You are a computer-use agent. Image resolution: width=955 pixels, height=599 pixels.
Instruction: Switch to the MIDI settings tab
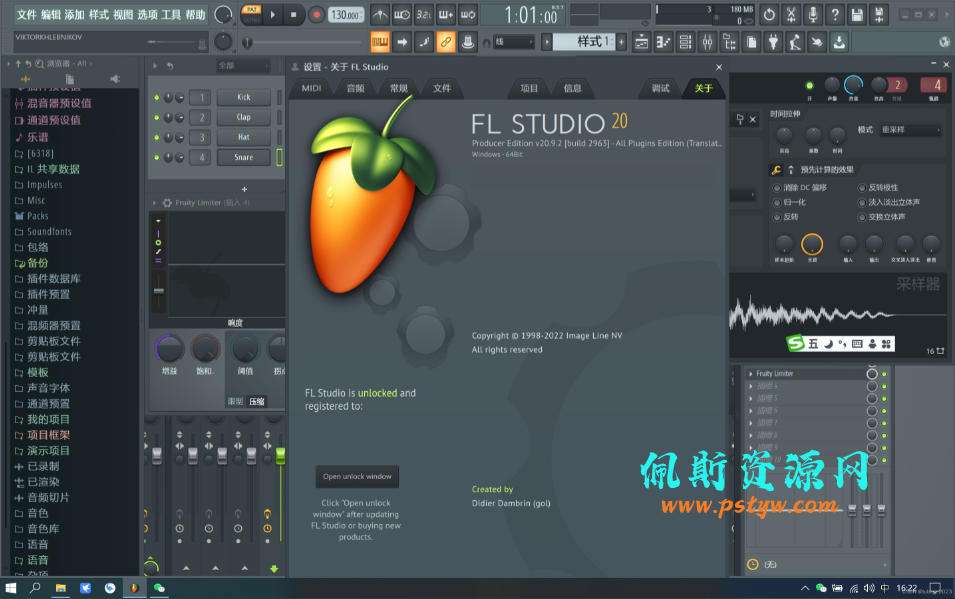[x=311, y=88]
